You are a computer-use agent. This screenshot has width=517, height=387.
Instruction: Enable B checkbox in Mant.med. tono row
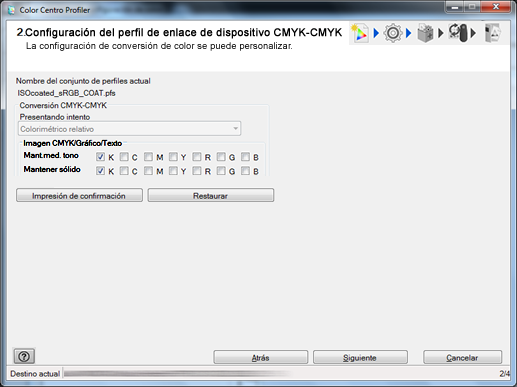tap(245, 157)
